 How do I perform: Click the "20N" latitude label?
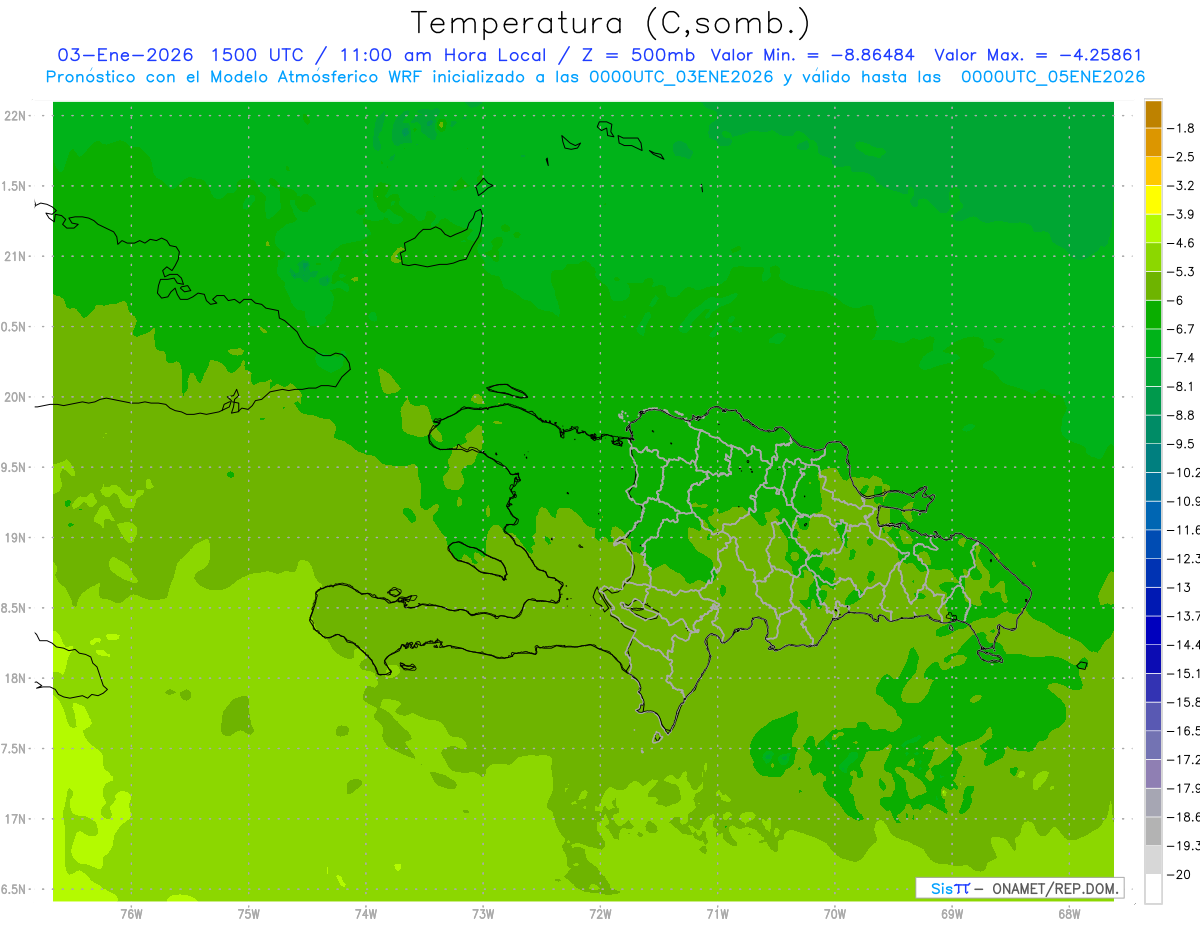point(15,397)
